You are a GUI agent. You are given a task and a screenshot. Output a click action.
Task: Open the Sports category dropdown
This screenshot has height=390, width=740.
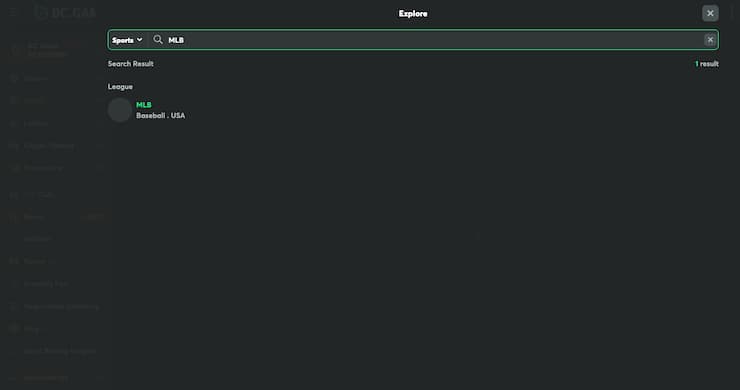click(x=127, y=40)
